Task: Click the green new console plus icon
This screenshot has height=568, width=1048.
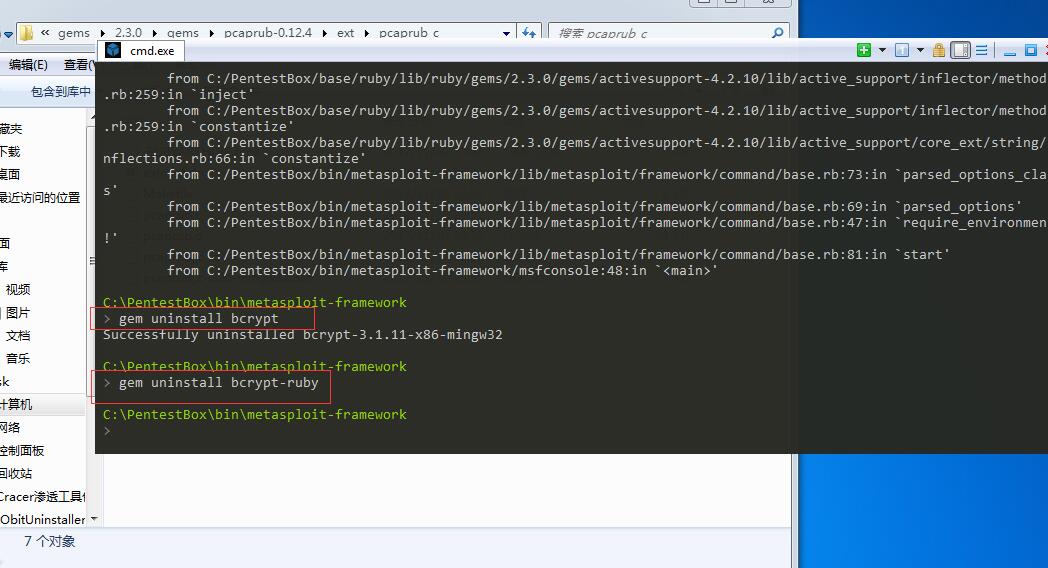Action: click(864, 50)
